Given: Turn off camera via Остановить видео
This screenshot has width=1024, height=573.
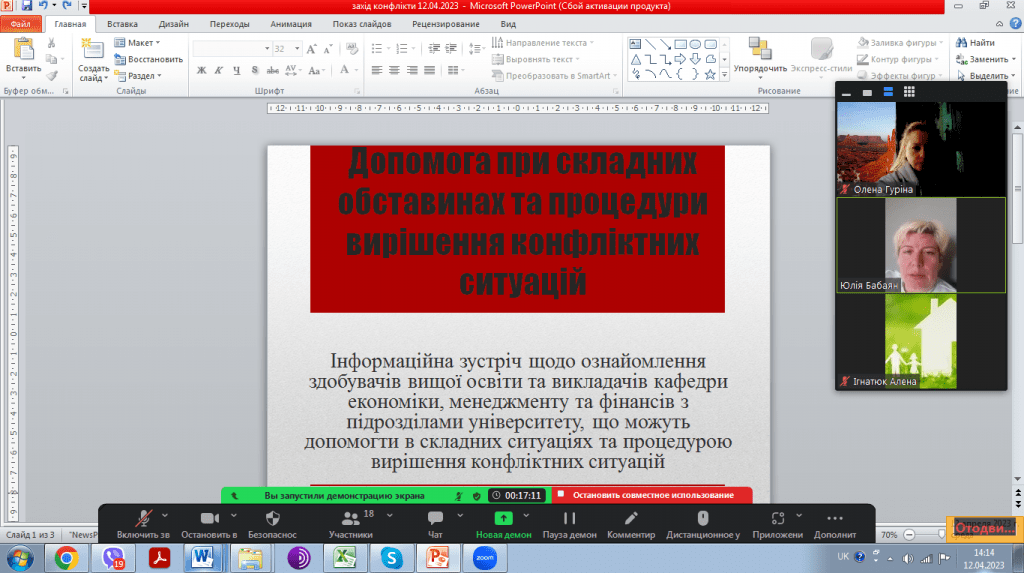Looking at the screenshot, I should point(209,518).
